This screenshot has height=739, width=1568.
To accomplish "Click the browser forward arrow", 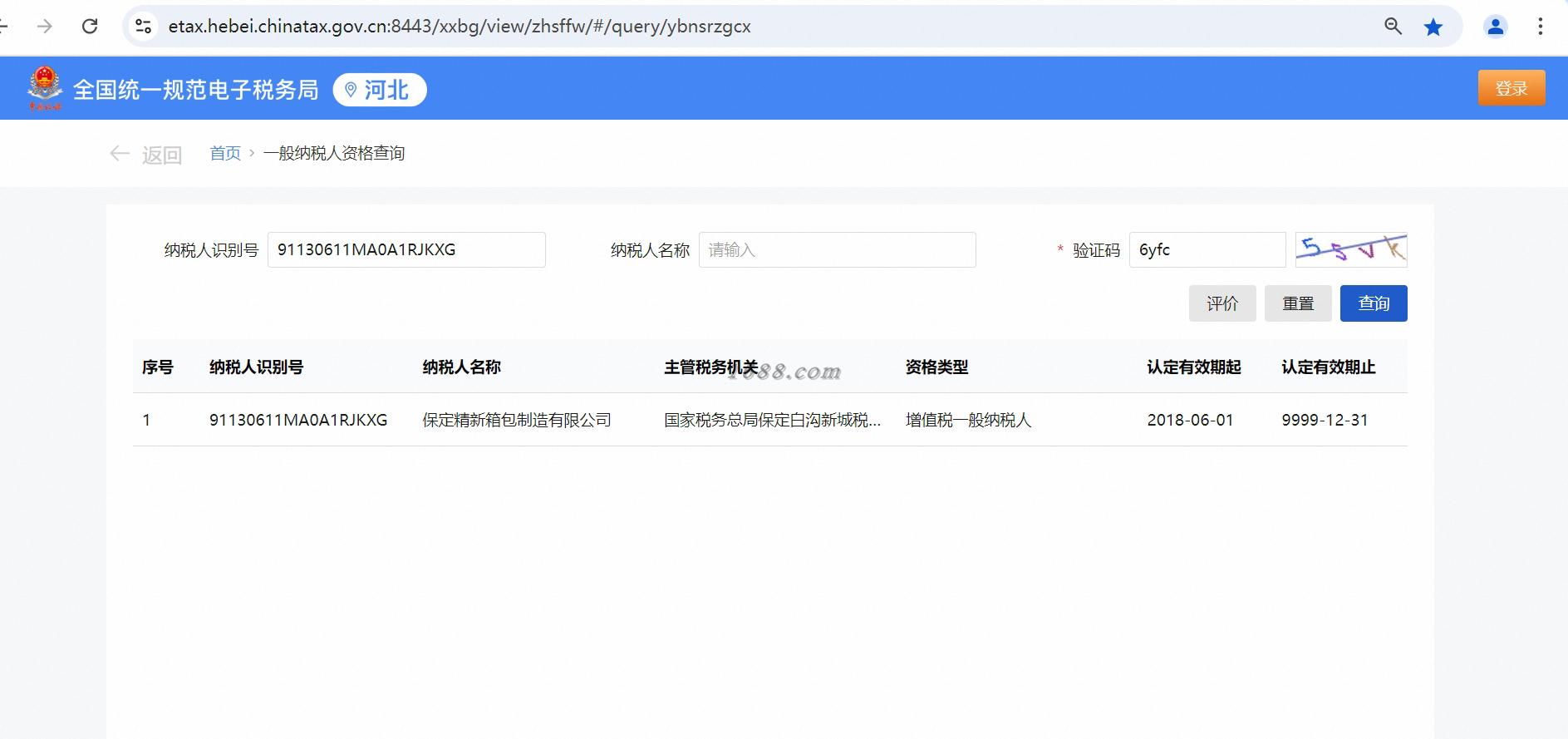I will point(45,27).
